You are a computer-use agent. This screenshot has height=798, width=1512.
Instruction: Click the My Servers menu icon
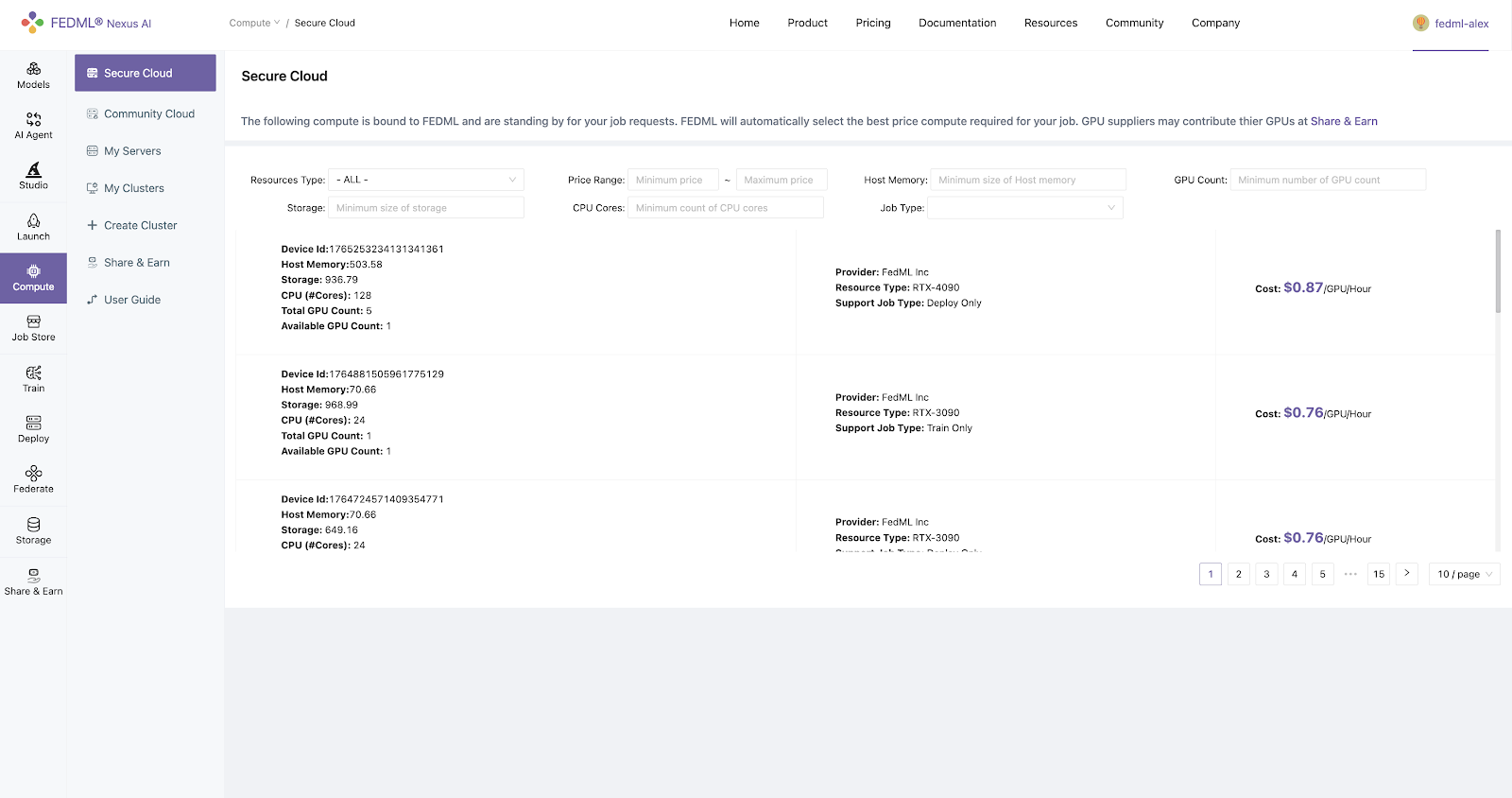point(93,150)
